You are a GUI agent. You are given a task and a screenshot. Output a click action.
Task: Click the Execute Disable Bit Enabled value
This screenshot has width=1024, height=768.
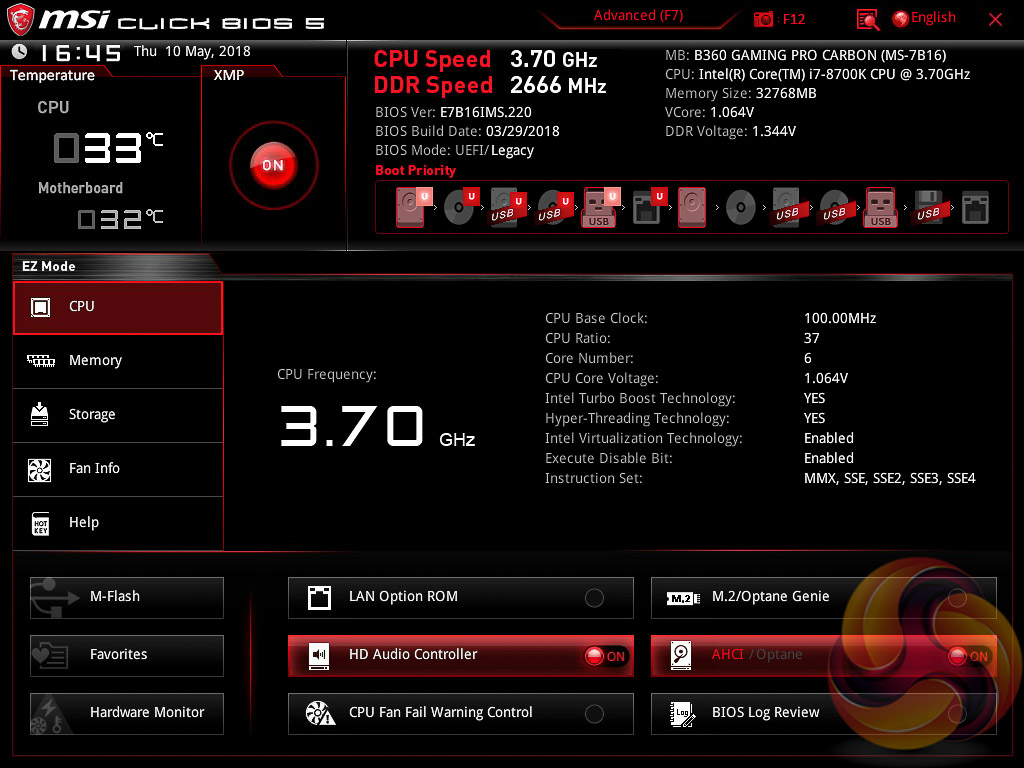[x=829, y=458]
